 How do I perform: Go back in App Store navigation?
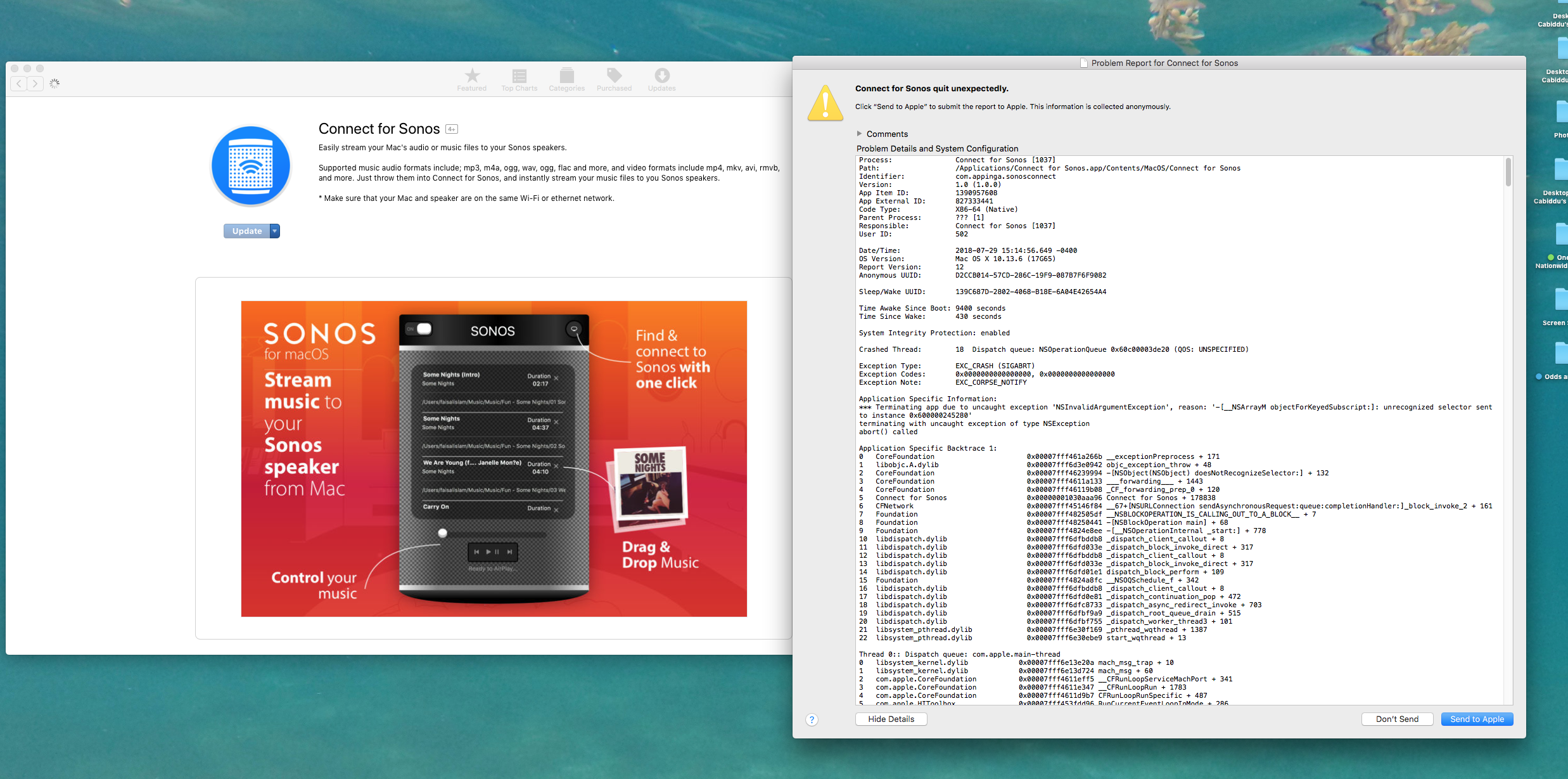point(19,83)
